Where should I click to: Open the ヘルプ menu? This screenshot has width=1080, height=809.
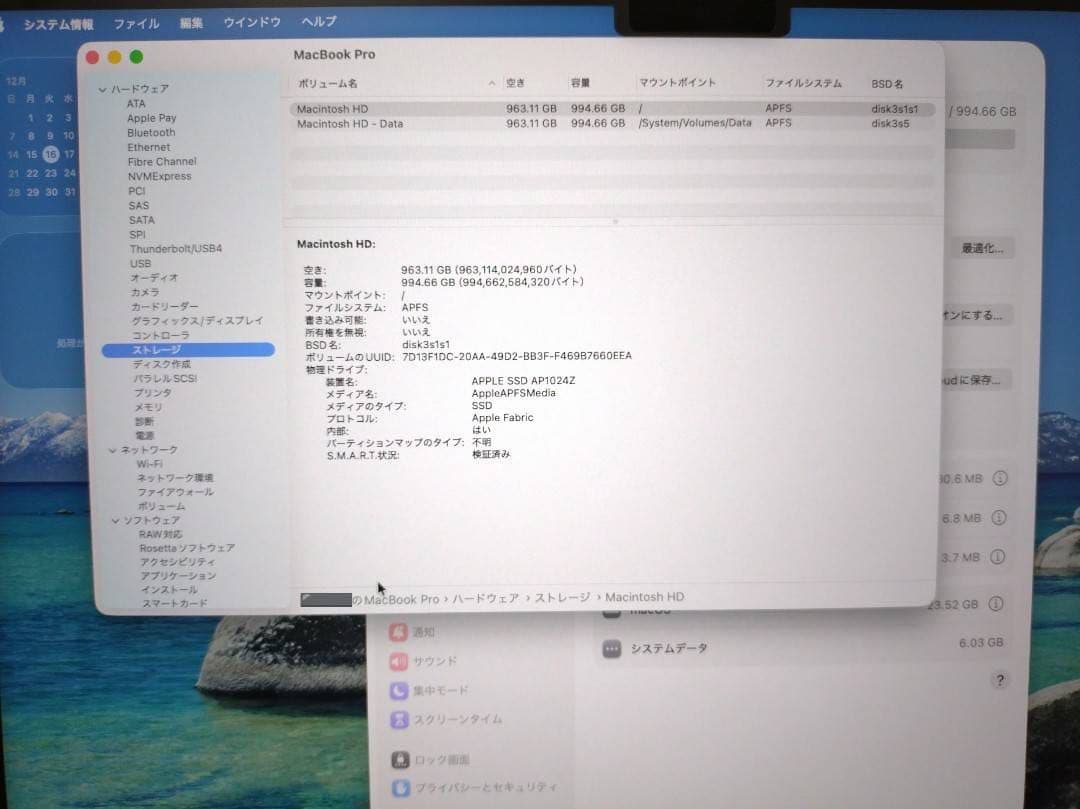pos(317,22)
